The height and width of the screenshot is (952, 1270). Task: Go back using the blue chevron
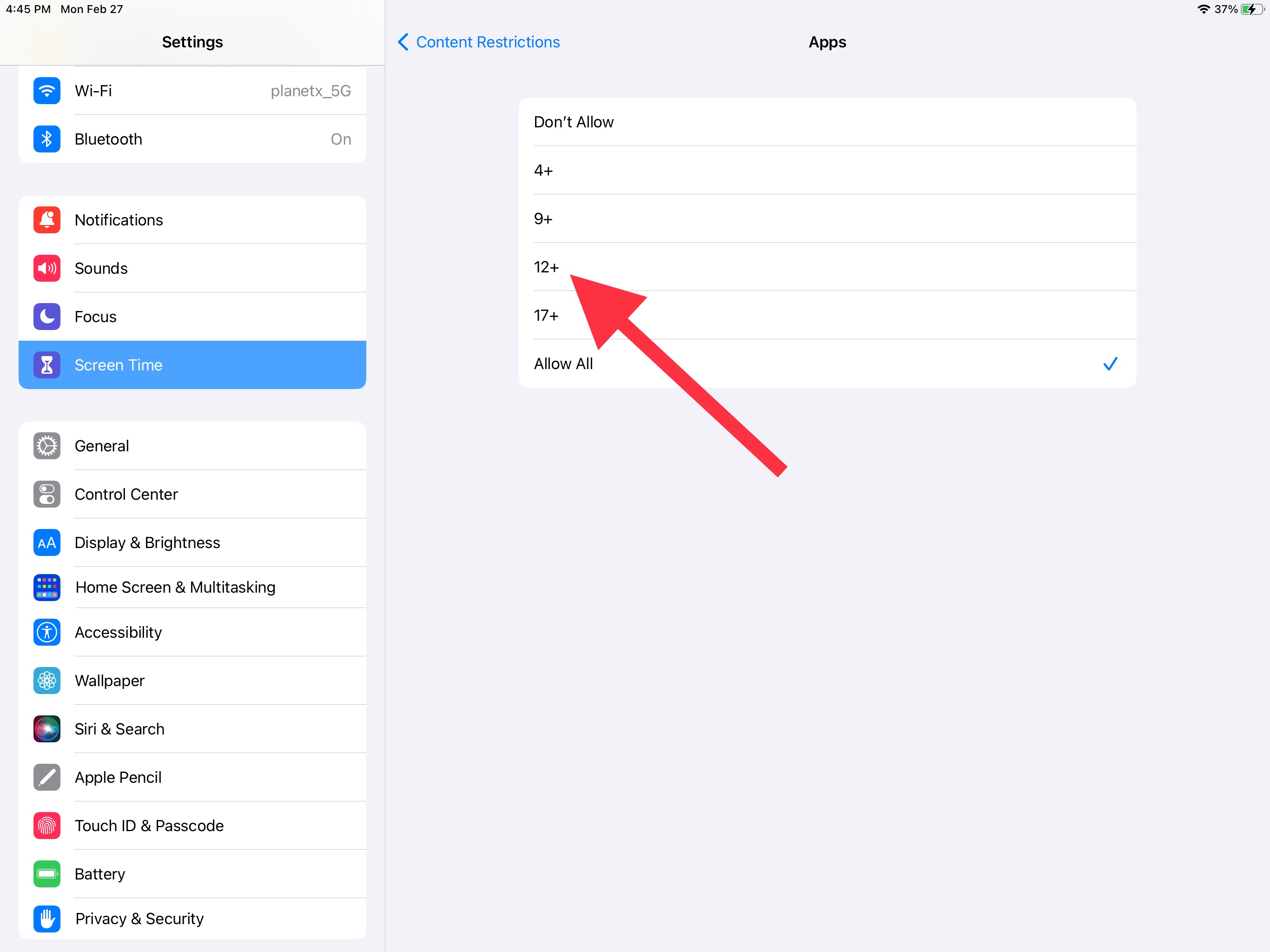[x=403, y=42]
